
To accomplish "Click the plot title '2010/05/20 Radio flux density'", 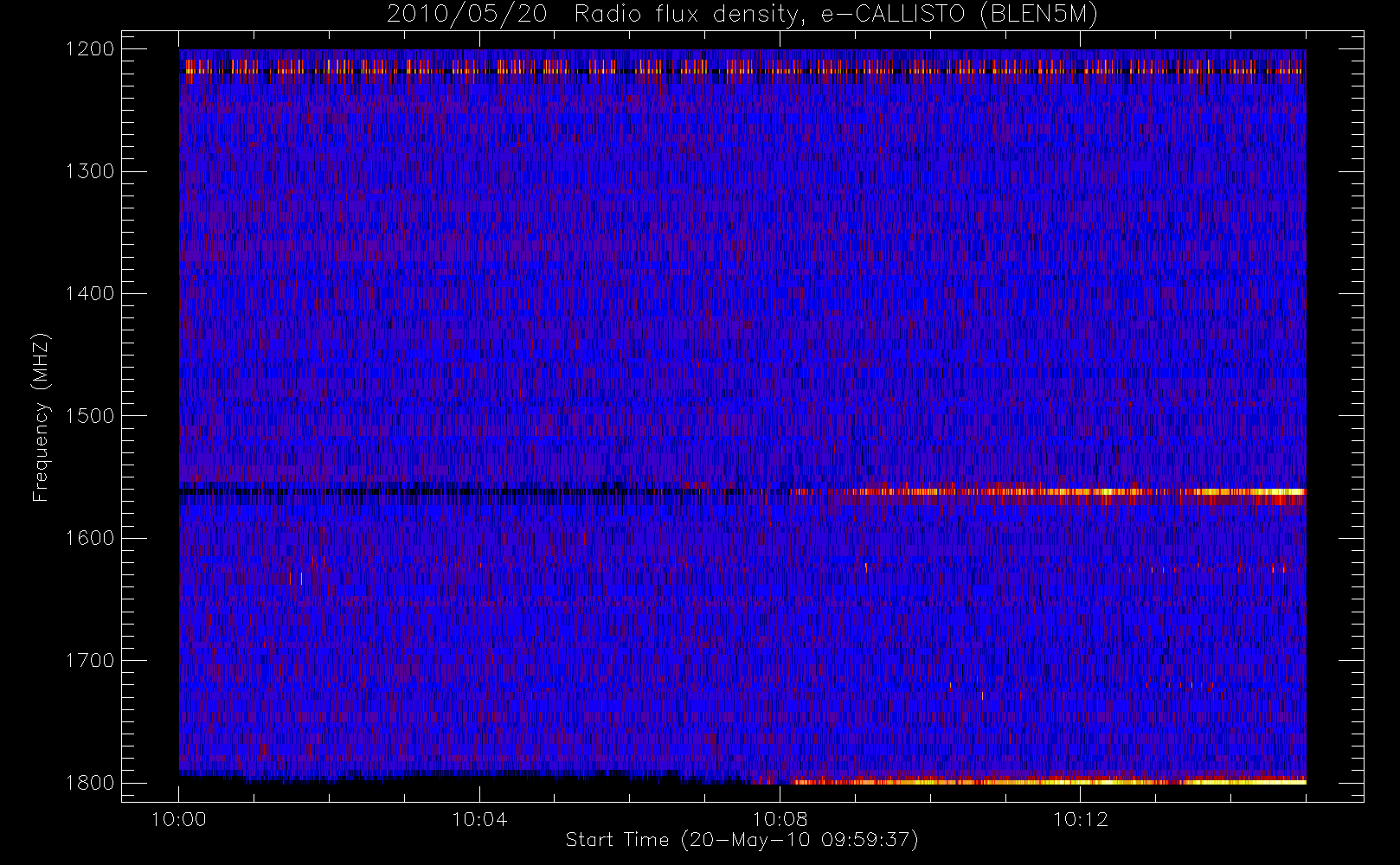I will point(742,15).
